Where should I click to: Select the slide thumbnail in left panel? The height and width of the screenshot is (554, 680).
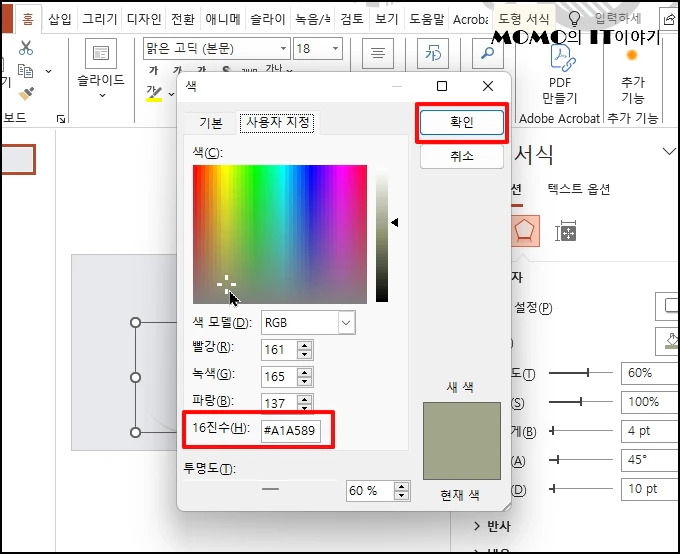(x=18, y=160)
